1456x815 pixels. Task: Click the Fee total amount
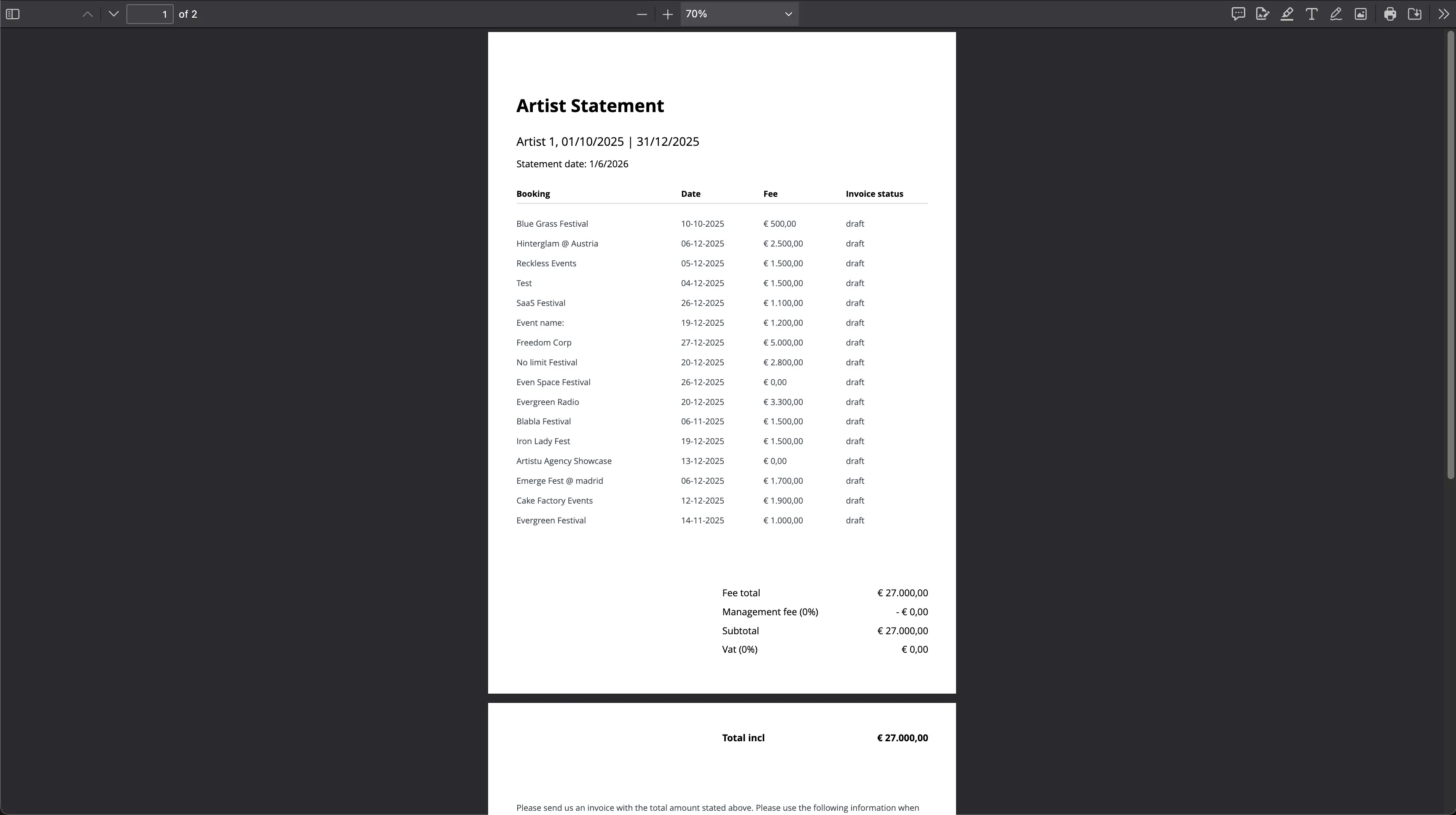[x=902, y=593]
